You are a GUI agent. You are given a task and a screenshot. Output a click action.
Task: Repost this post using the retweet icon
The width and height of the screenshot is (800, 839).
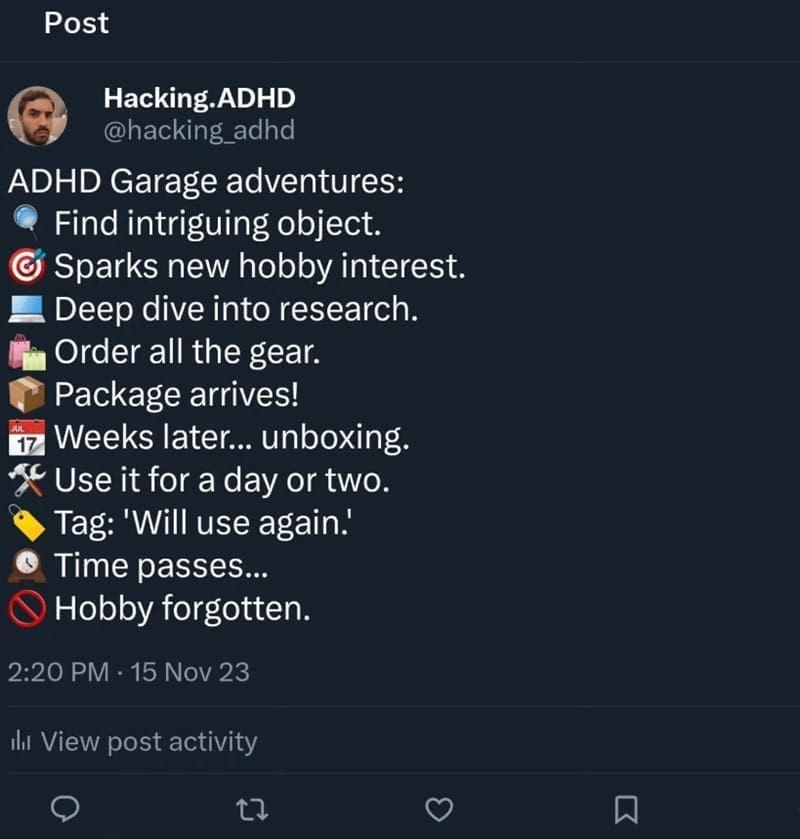point(252,808)
